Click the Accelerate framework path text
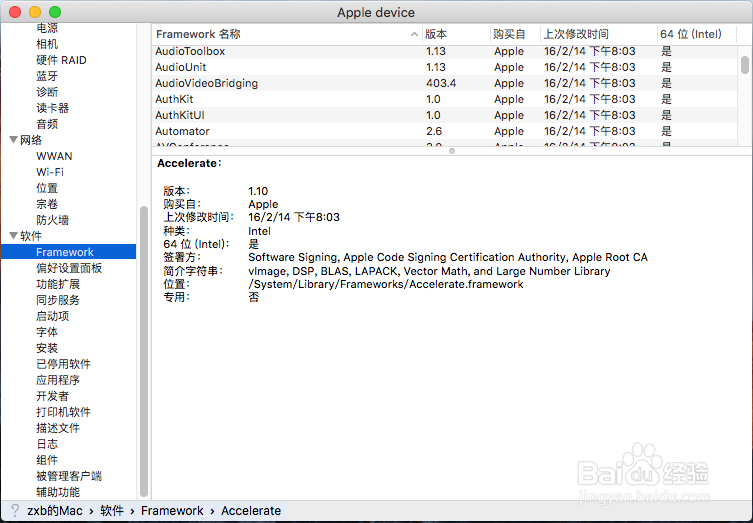 [386, 284]
